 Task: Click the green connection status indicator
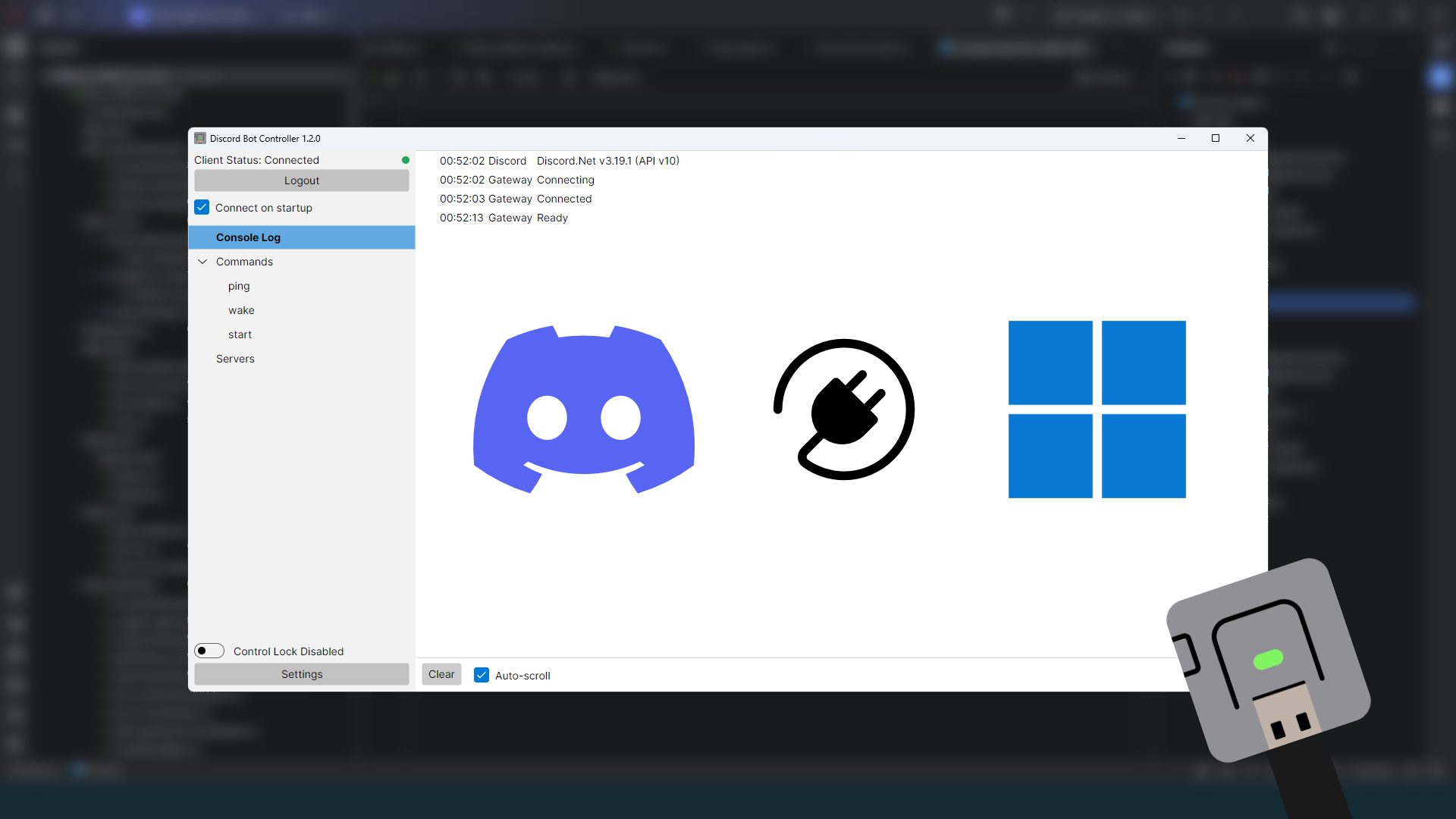[x=406, y=160]
